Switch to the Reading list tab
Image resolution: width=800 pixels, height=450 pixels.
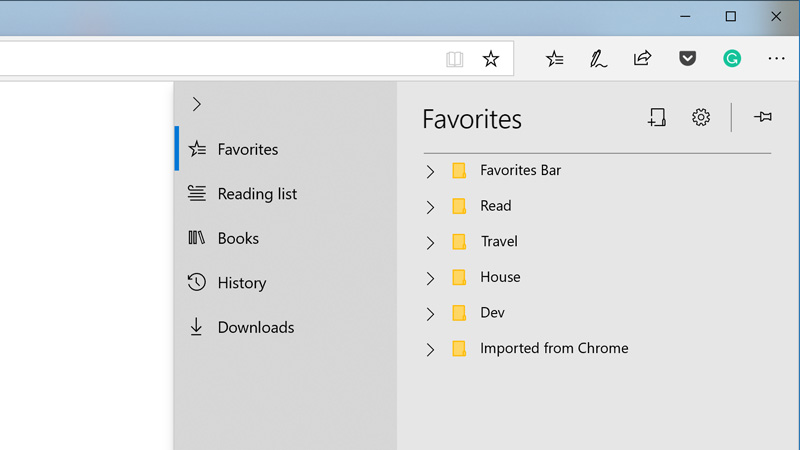click(x=257, y=194)
